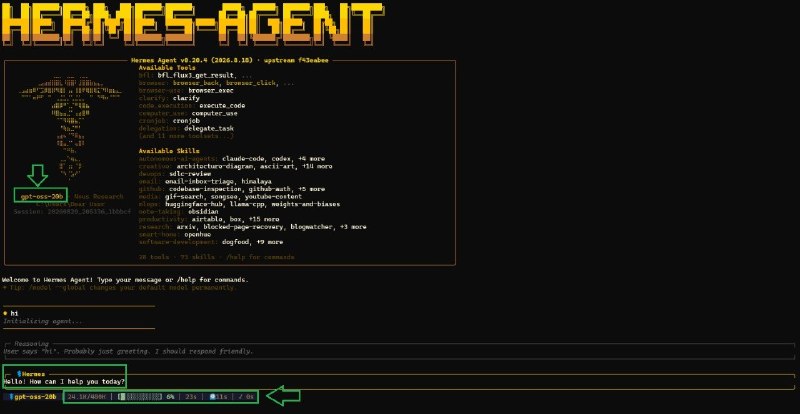This screenshot has width=800, height=414.
Task: Click the ASCII-art caduceus logo in the banner
Action: [x=70, y=129]
